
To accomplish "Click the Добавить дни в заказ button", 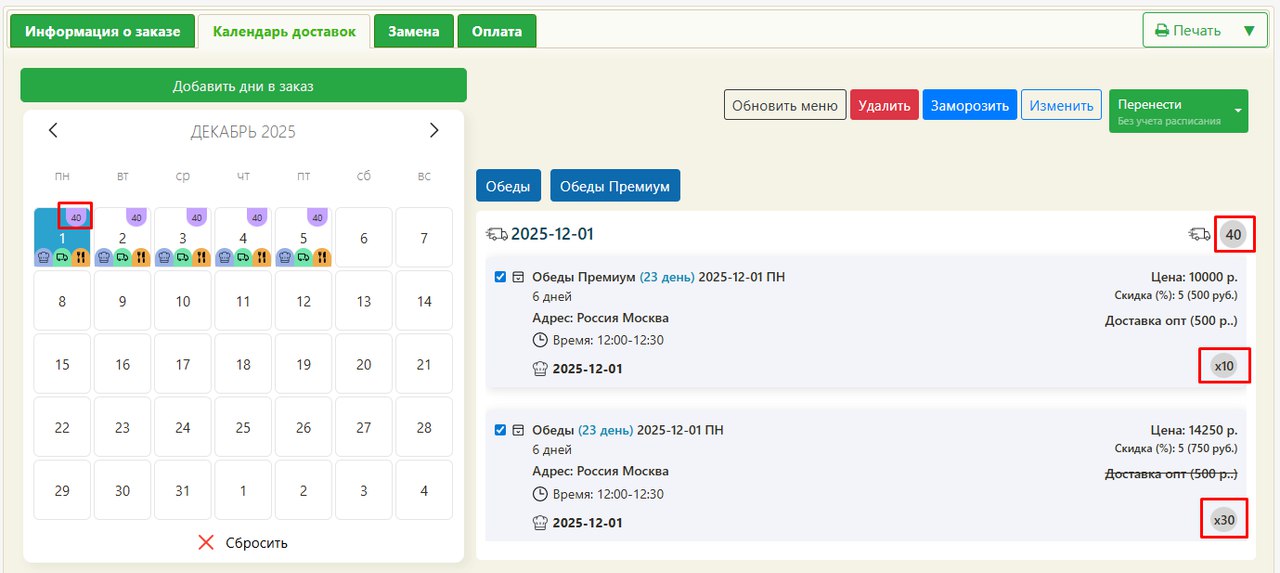I will click(x=243, y=86).
